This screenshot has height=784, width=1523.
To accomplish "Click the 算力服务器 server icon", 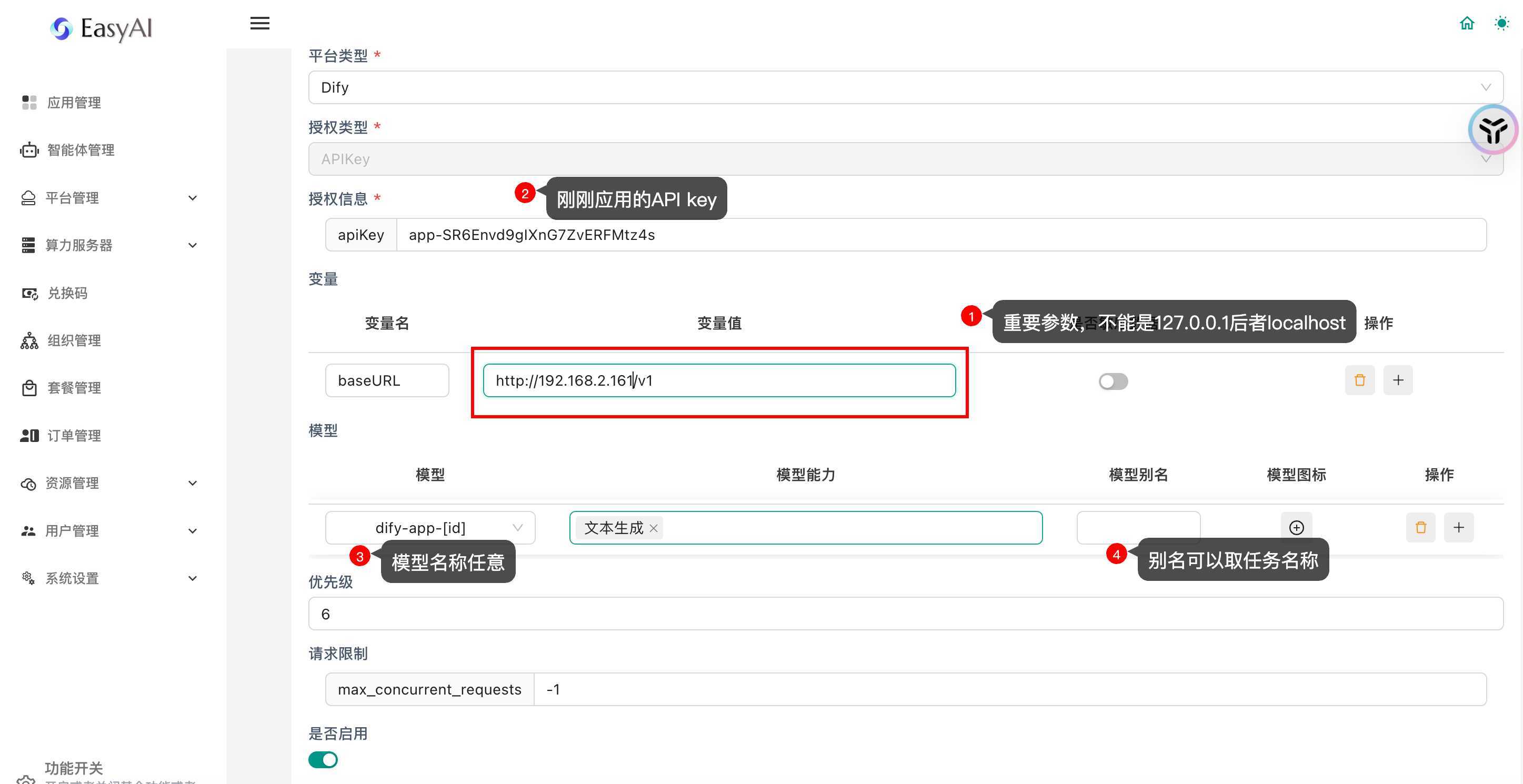I will 28,245.
